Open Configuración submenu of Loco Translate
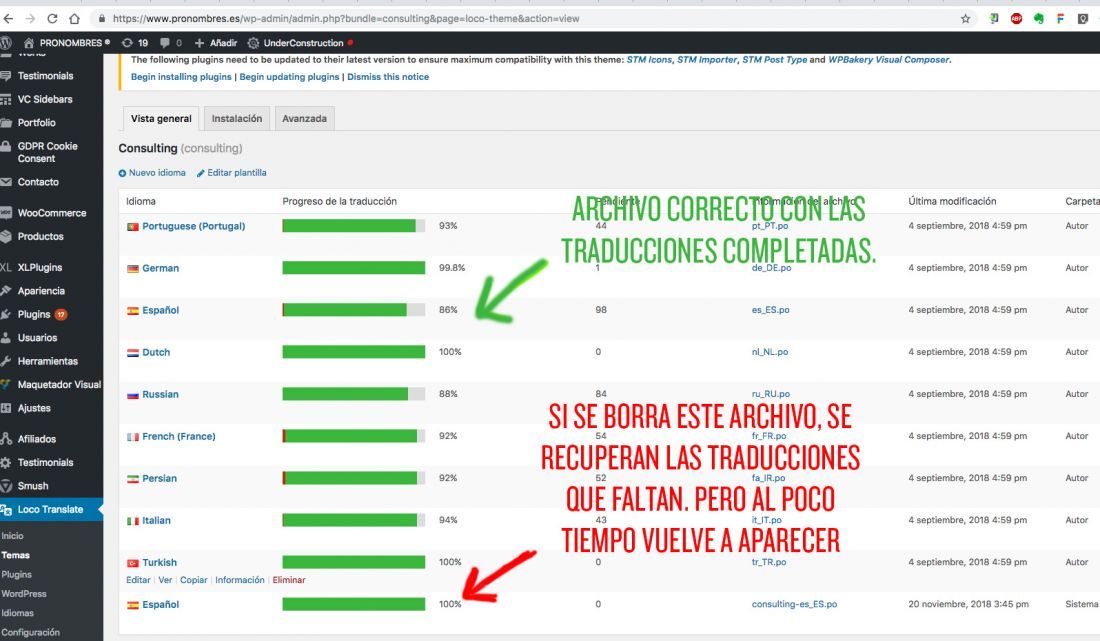This screenshot has width=1100, height=641. [x=30, y=633]
